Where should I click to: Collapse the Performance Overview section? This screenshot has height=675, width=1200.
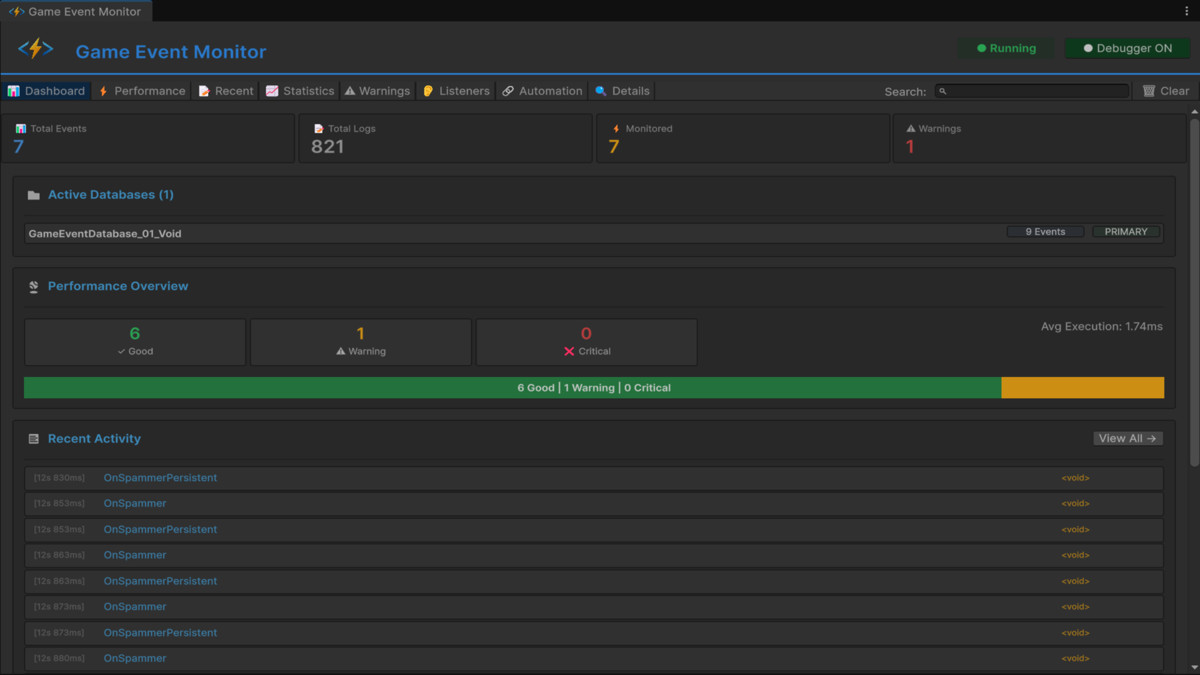[117, 286]
